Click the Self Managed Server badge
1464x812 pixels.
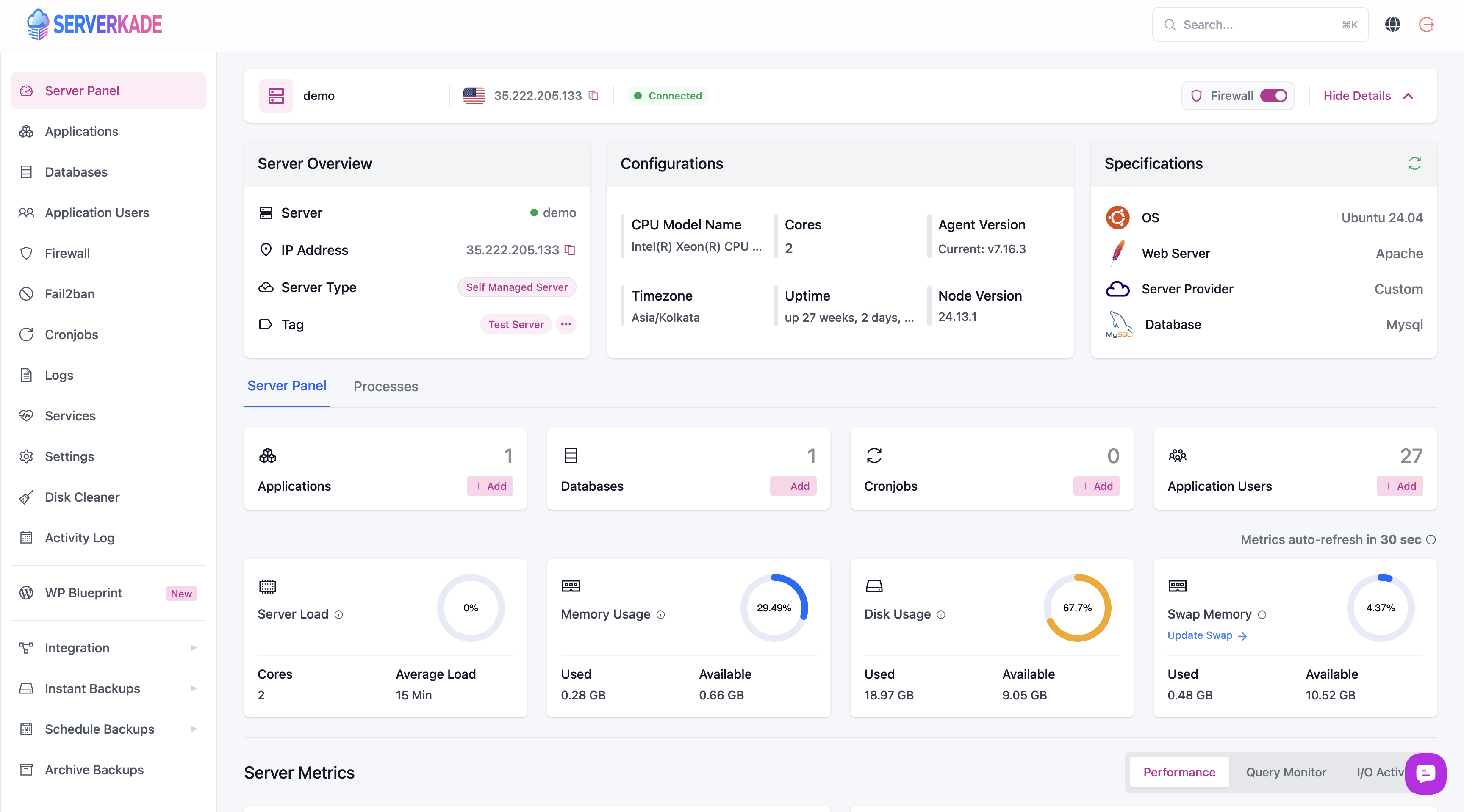(x=517, y=287)
